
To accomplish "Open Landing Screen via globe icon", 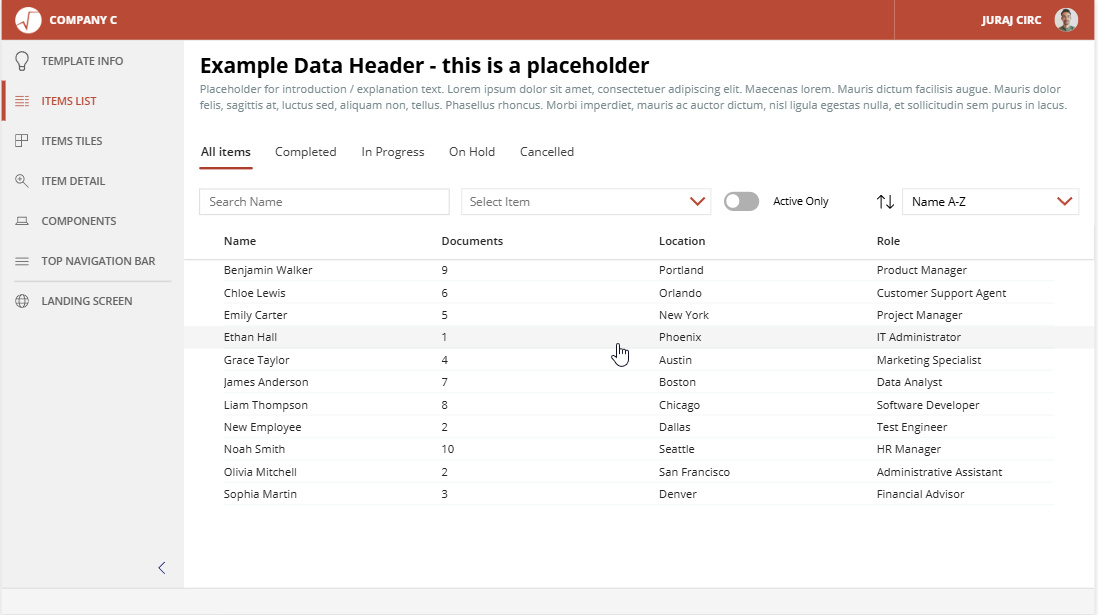I will pos(22,301).
